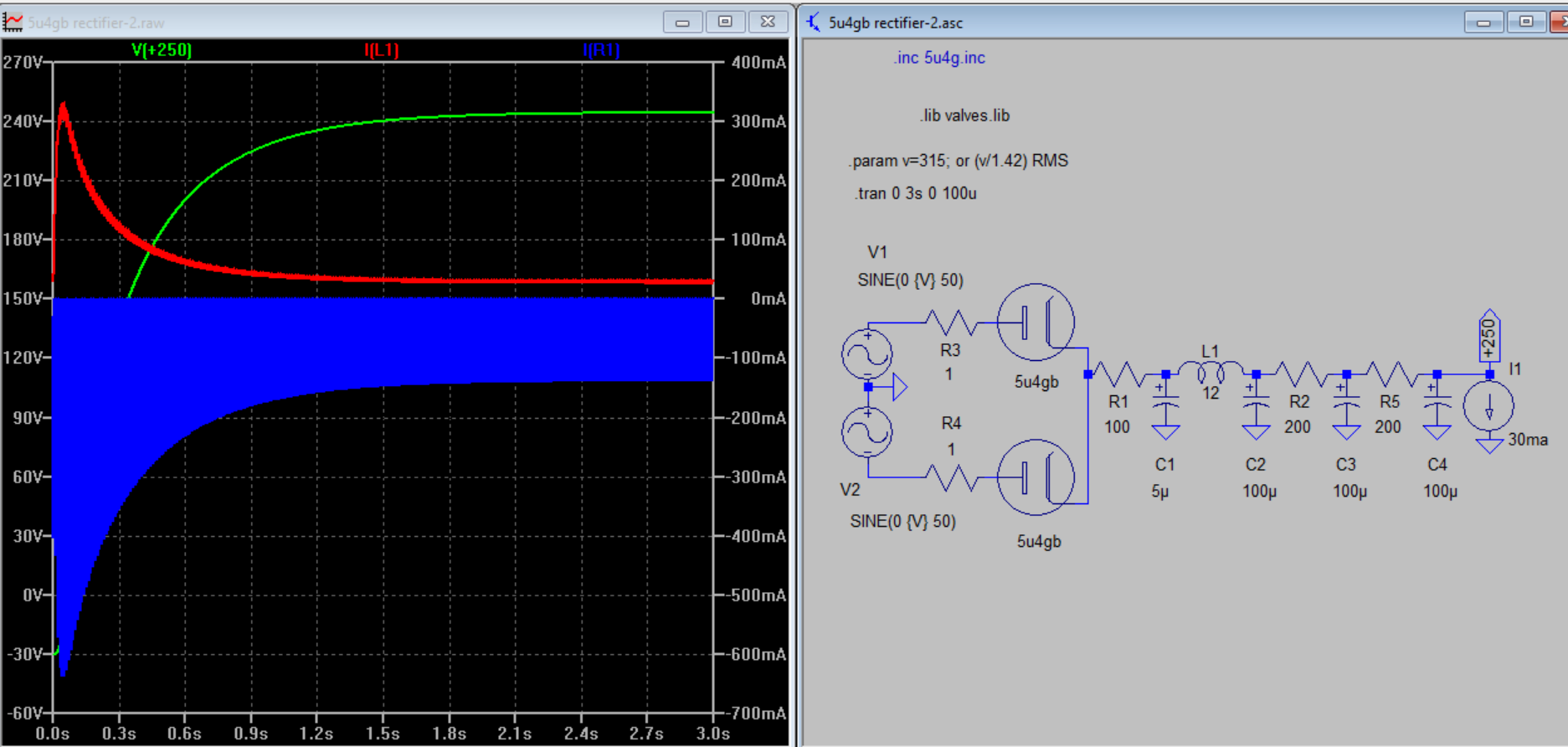Select the L1 inductor symbol
The width and height of the screenshot is (1568, 747).
coord(1211,372)
